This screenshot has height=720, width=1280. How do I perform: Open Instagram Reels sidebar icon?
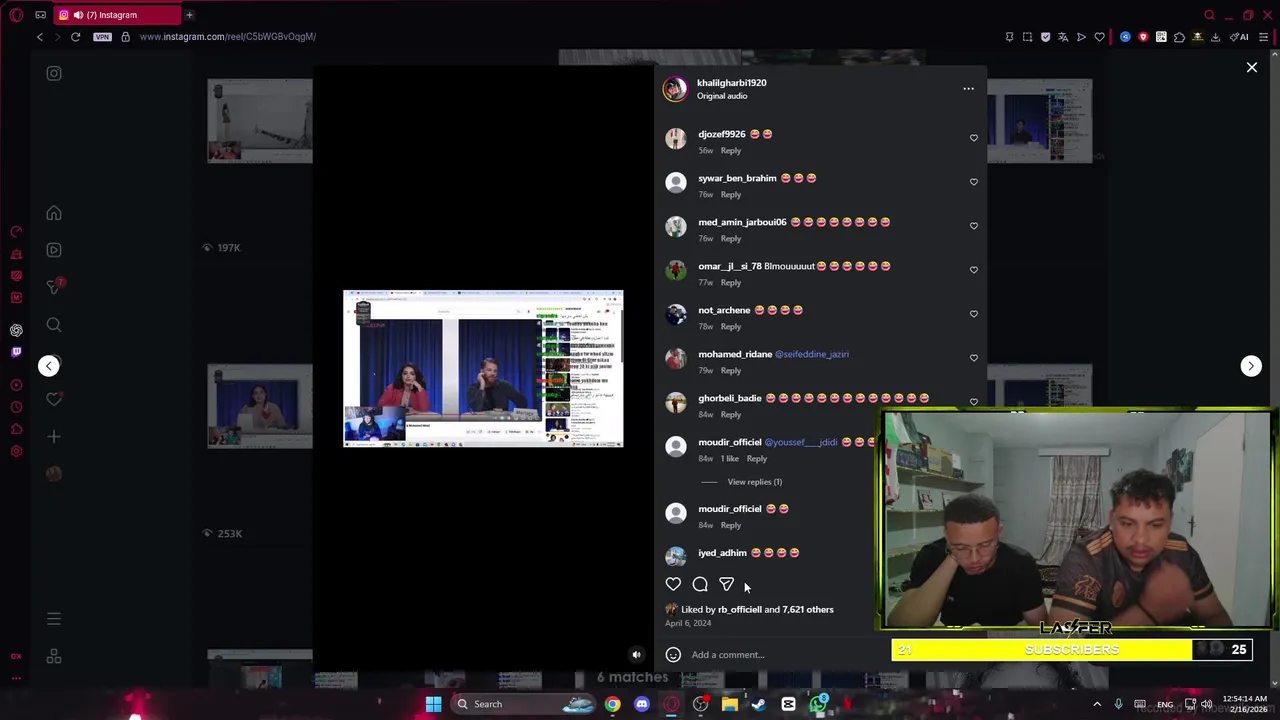click(54, 250)
